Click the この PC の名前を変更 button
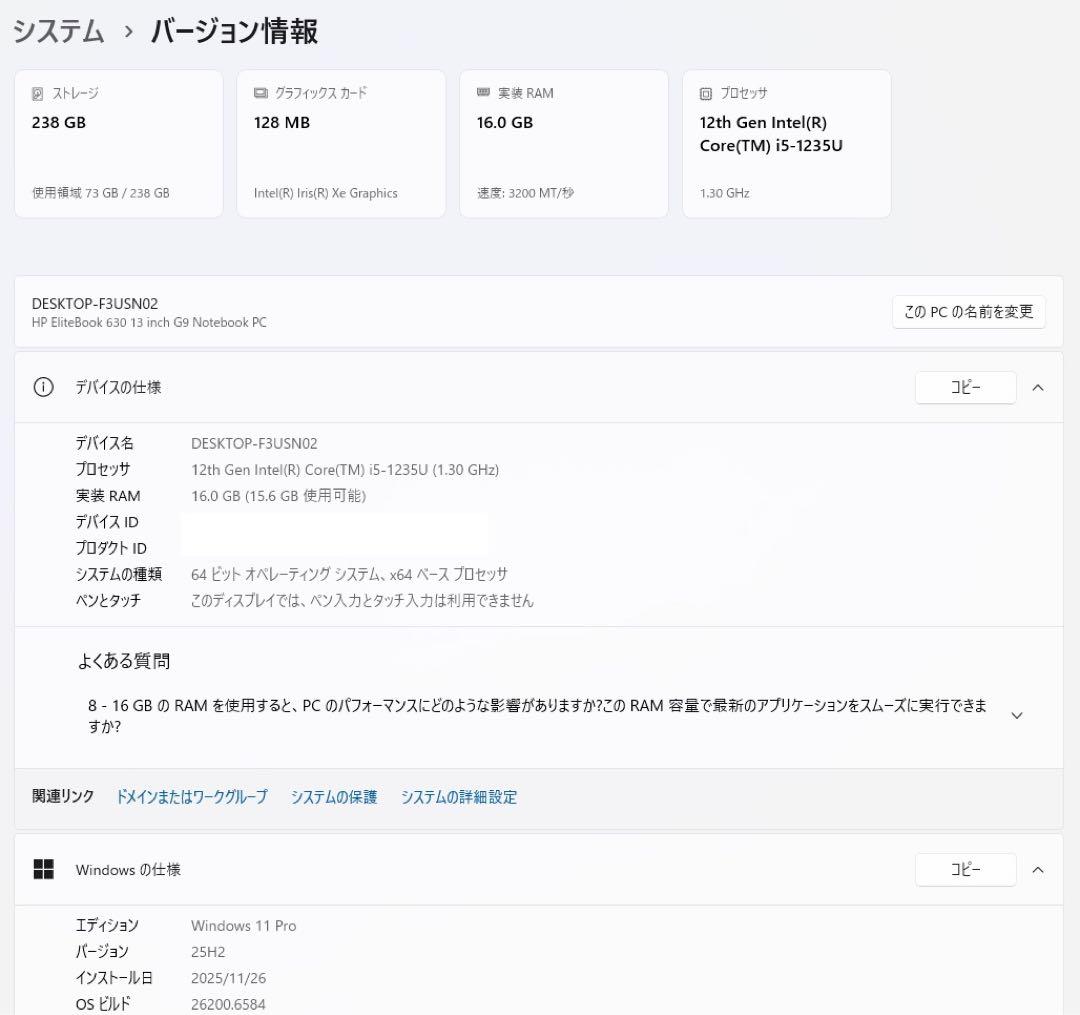 (x=968, y=311)
